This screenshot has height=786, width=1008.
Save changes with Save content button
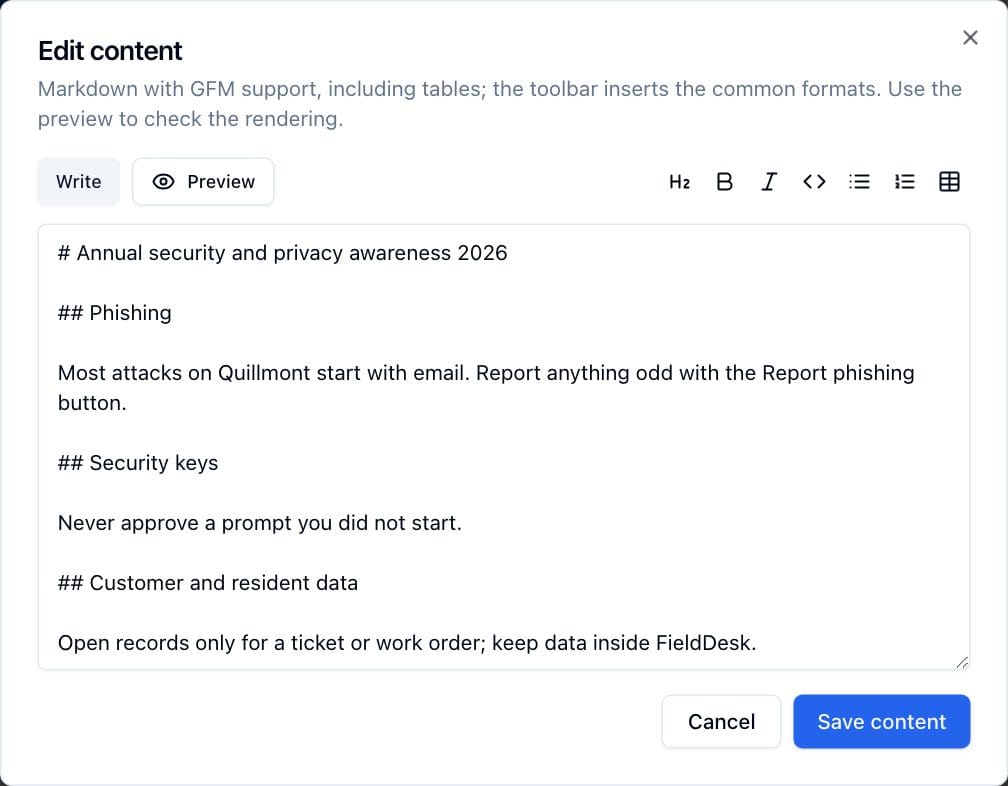[x=881, y=722]
